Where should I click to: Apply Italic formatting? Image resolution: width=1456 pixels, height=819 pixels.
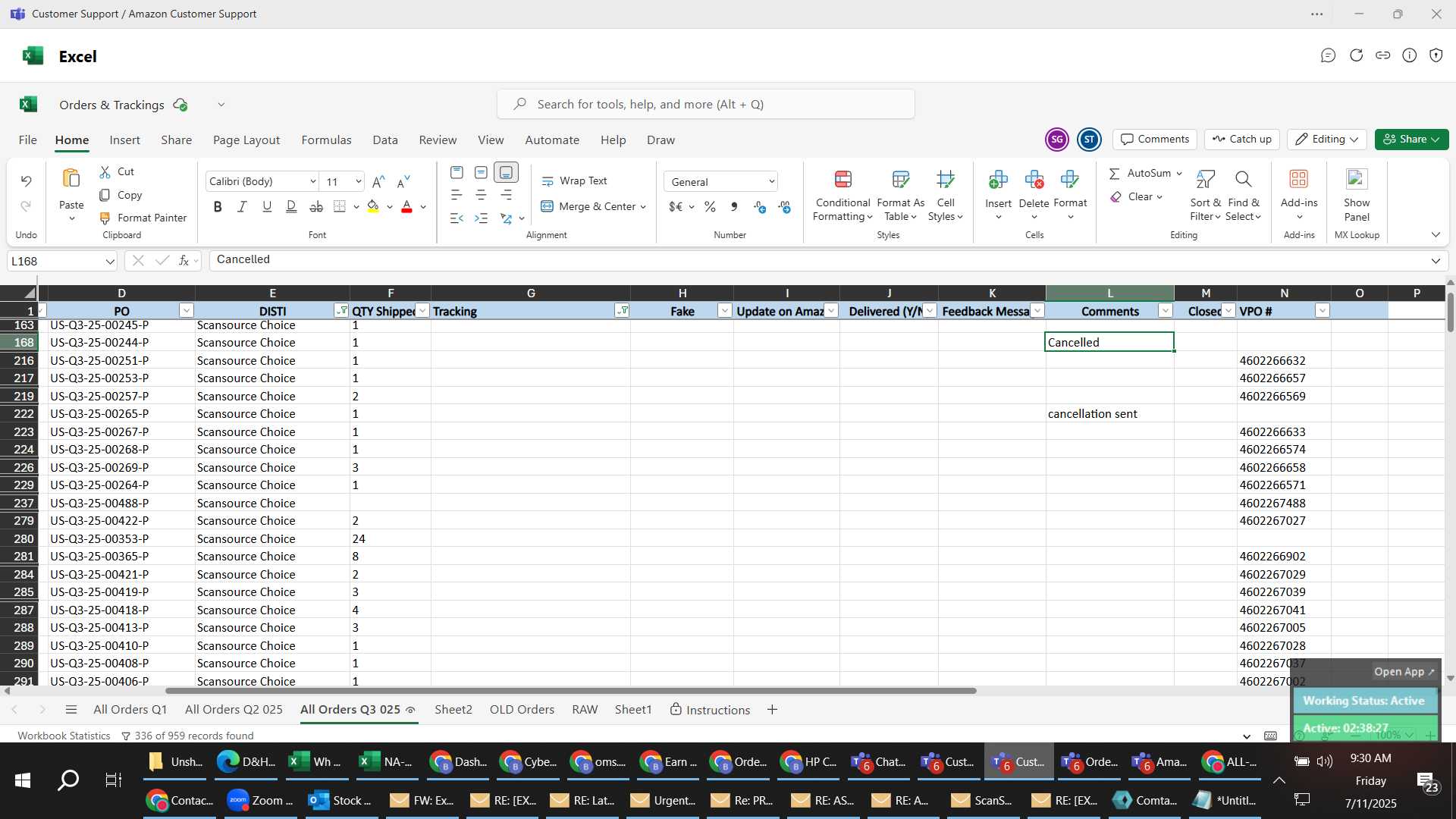point(242,206)
